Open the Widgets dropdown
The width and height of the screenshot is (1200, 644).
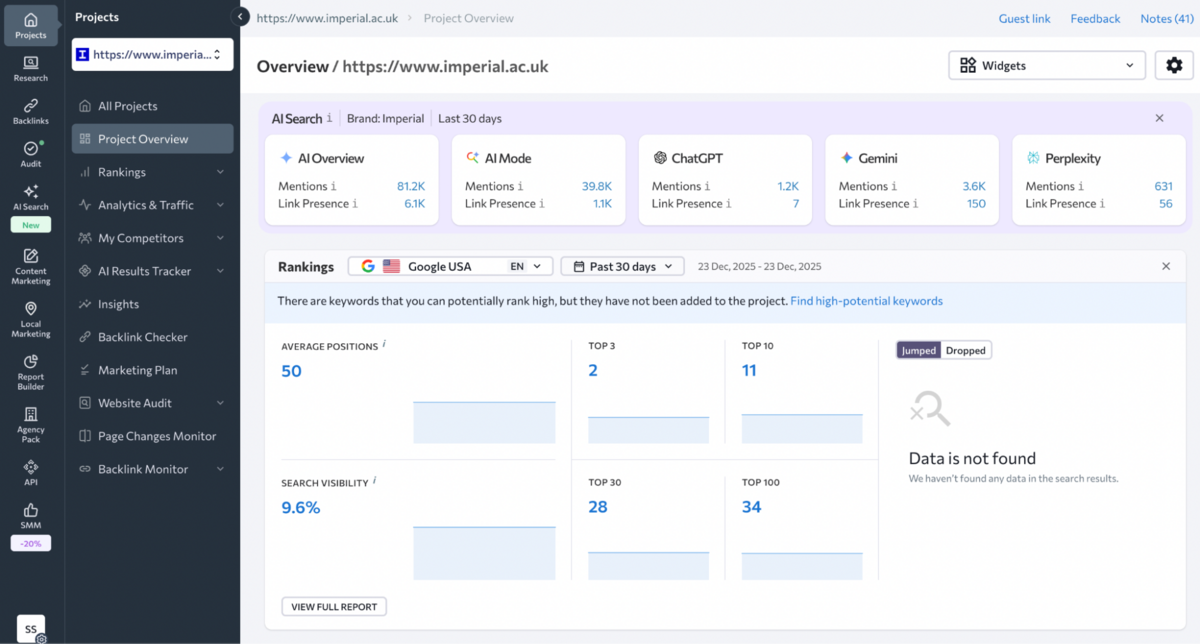(x=1046, y=65)
